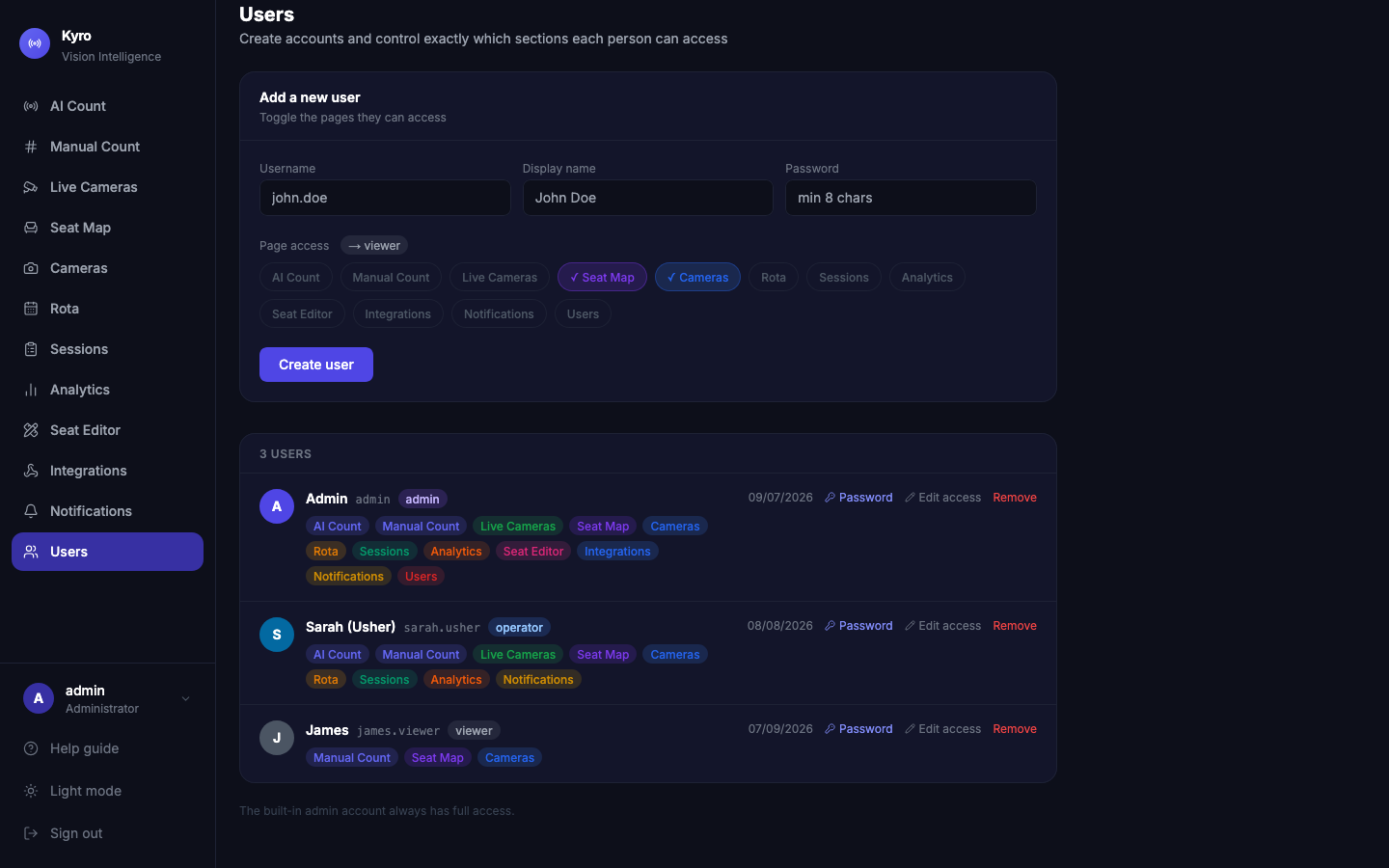Image resolution: width=1389 pixels, height=868 pixels.
Task: Click the Light mode sun icon
Action: pyautogui.click(x=31, y=791)
